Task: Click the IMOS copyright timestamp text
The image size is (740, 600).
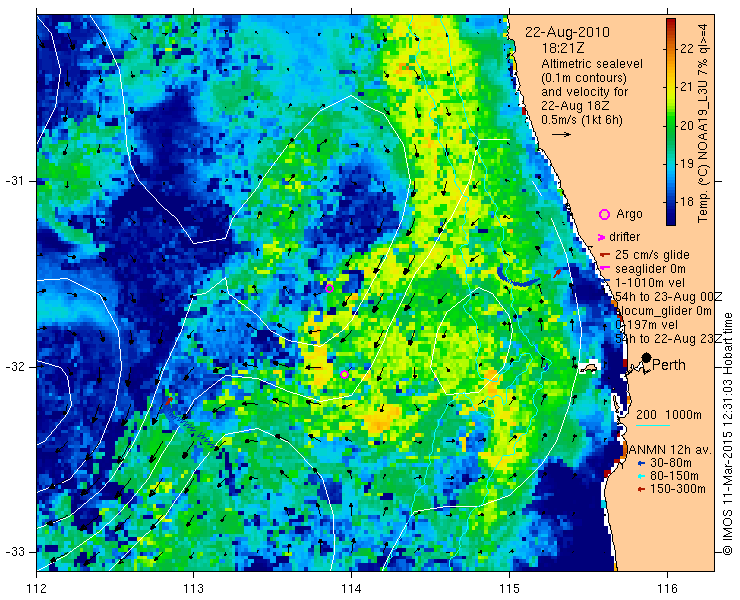Action: click(727, 433)
